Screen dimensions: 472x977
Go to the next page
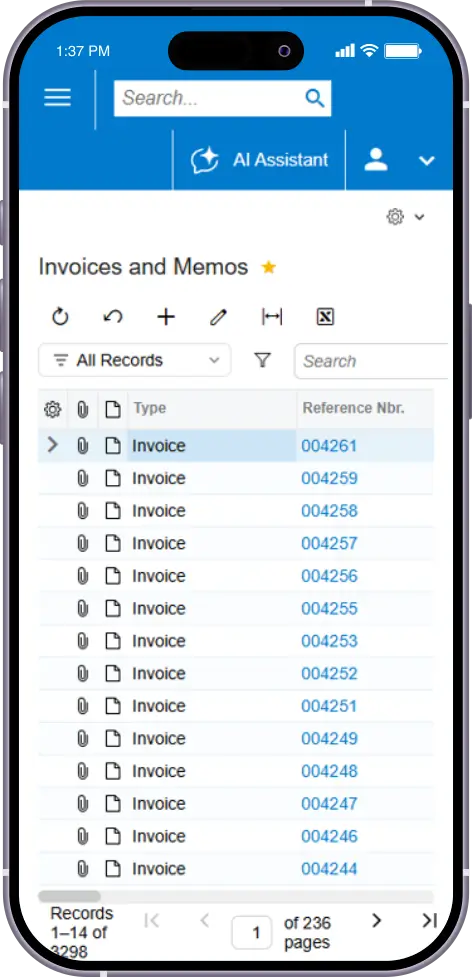(x=376, y=920)
